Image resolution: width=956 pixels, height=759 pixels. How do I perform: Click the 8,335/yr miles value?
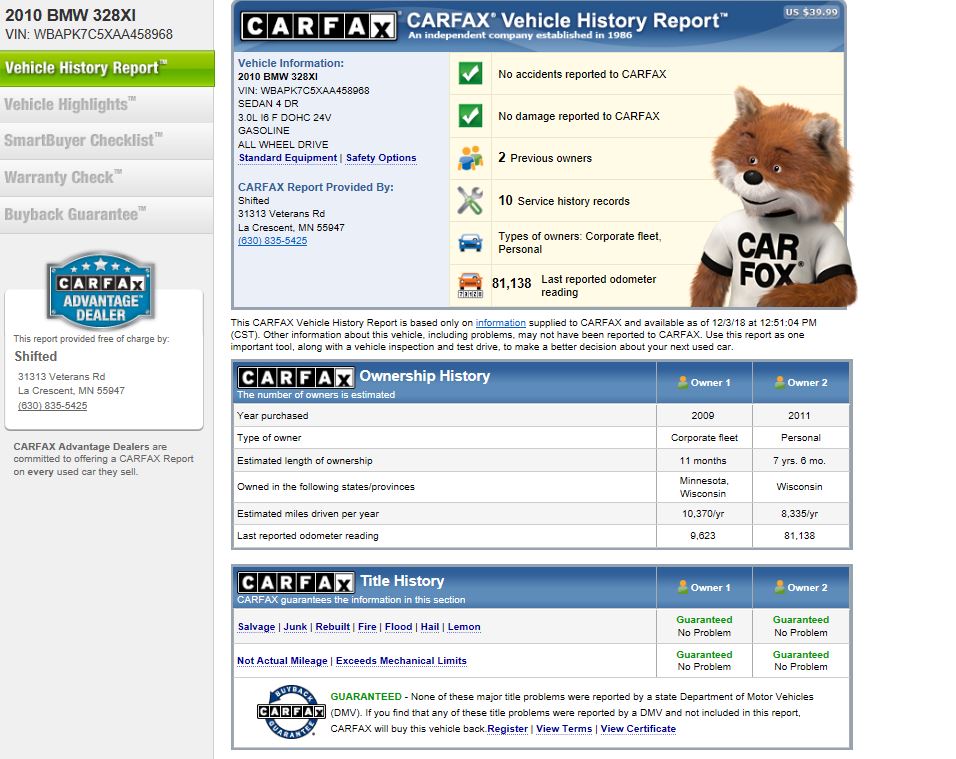pos(799,514)
